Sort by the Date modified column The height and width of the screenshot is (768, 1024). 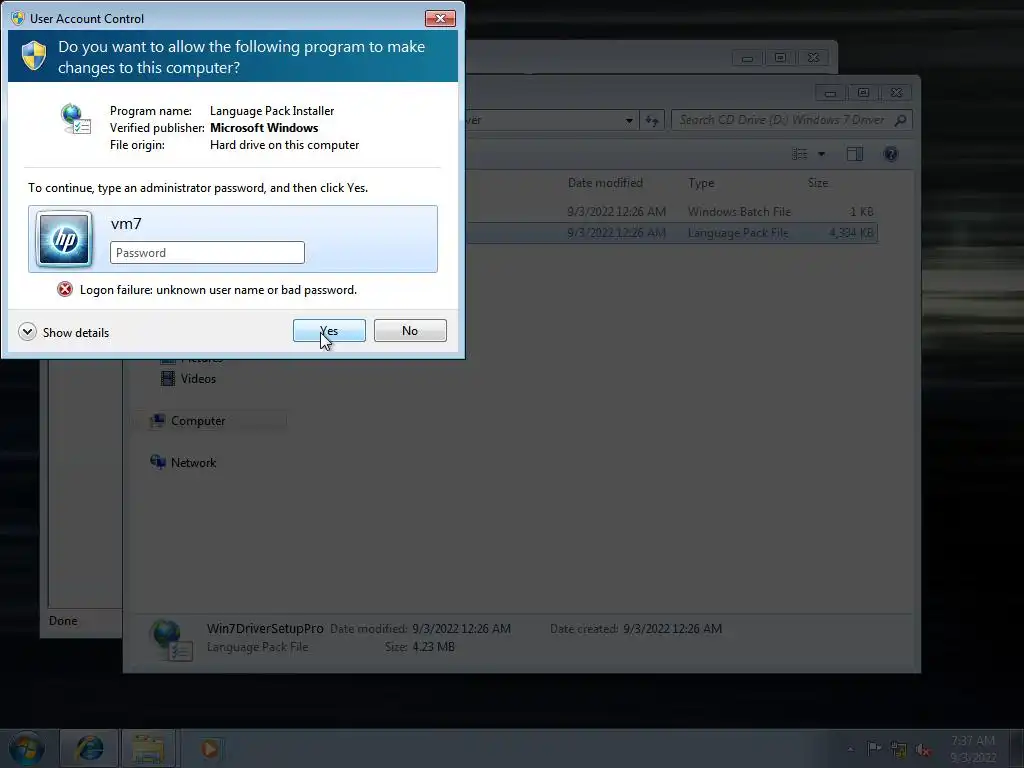pos(605,183)
